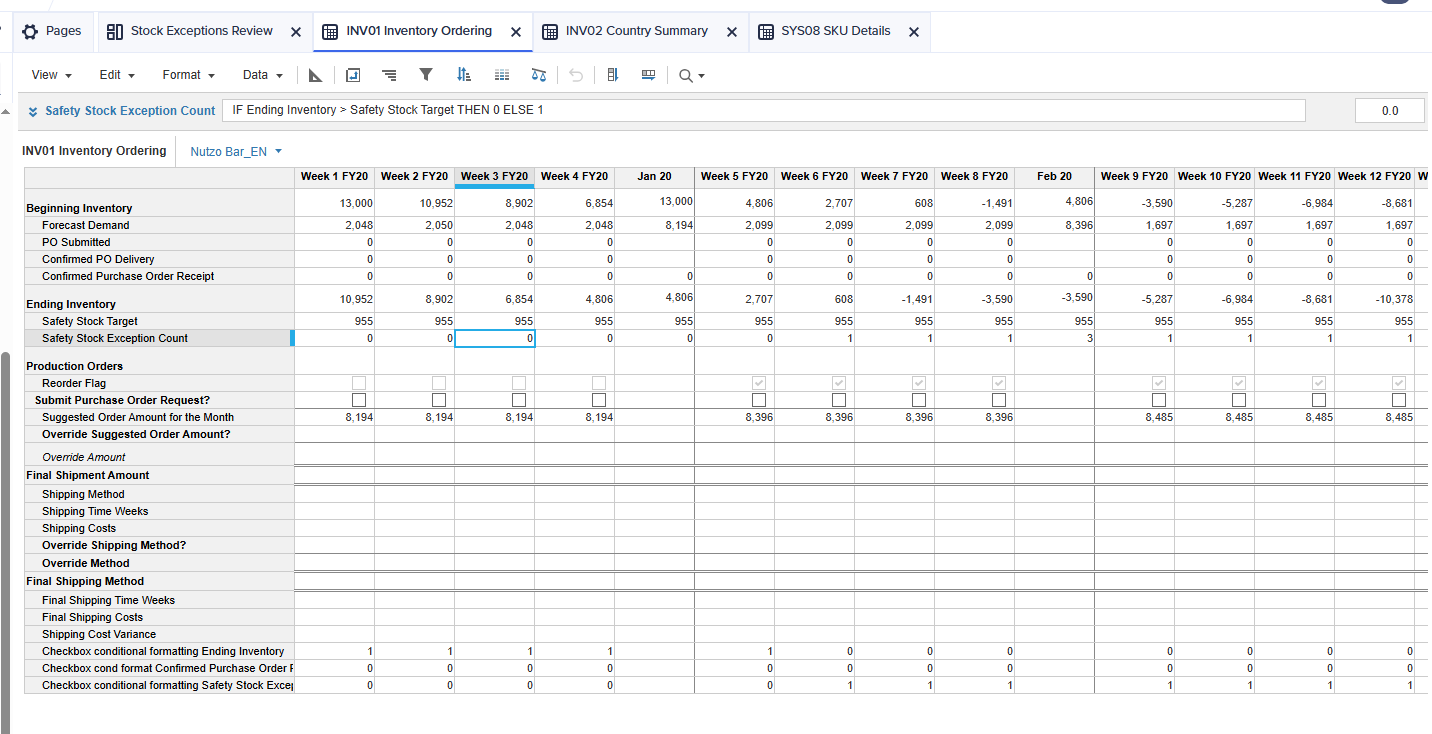Open the Data menu dropdown
The width and height of the screenshot is (1432, 734).
pos(263,75)
